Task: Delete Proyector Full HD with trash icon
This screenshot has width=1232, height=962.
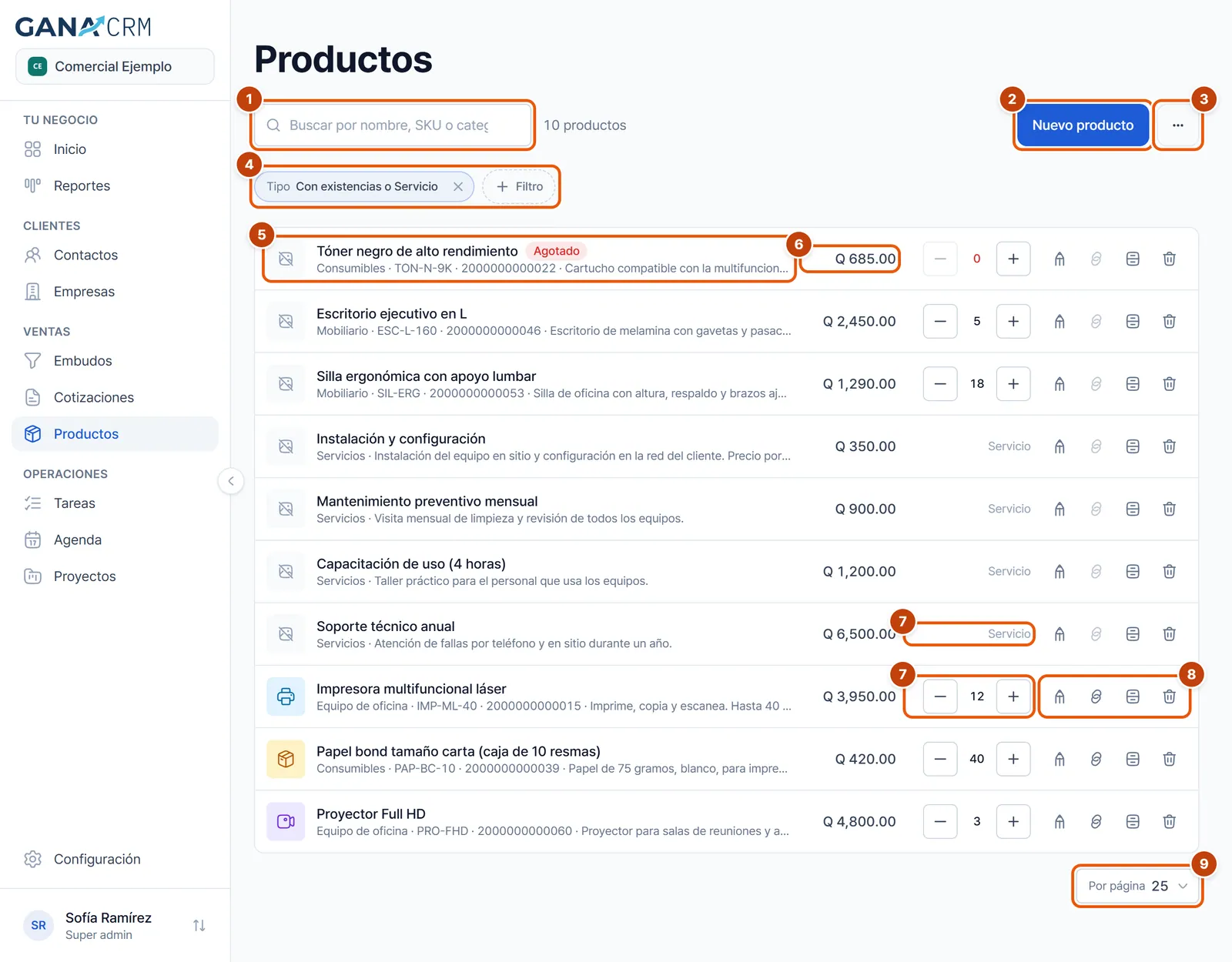Action: pyautogui.click(x=1169, y=821)
